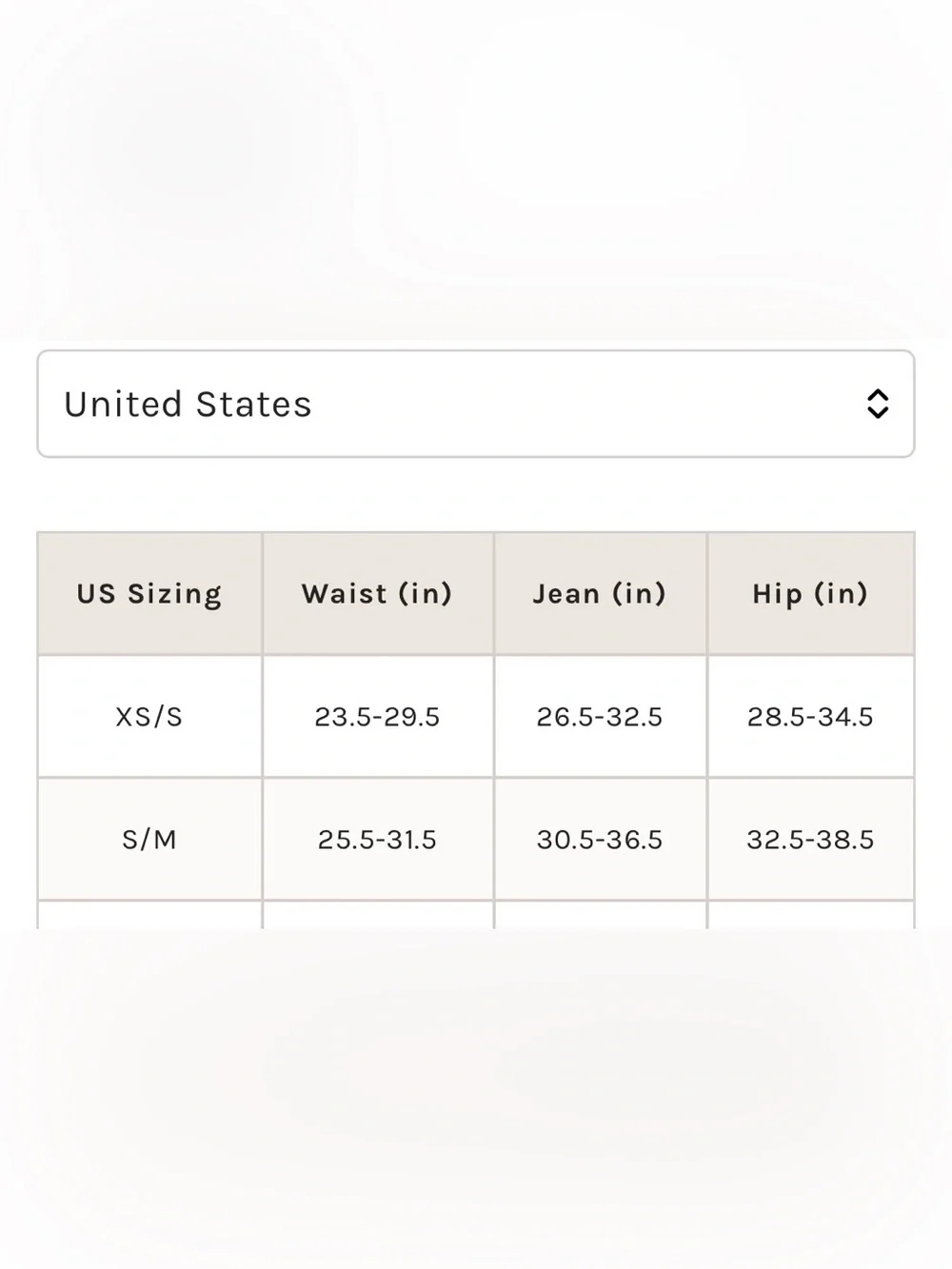This screenshot has height=1269, width=952.
Task: Click the Waist (in) column header
Action: 378,593
